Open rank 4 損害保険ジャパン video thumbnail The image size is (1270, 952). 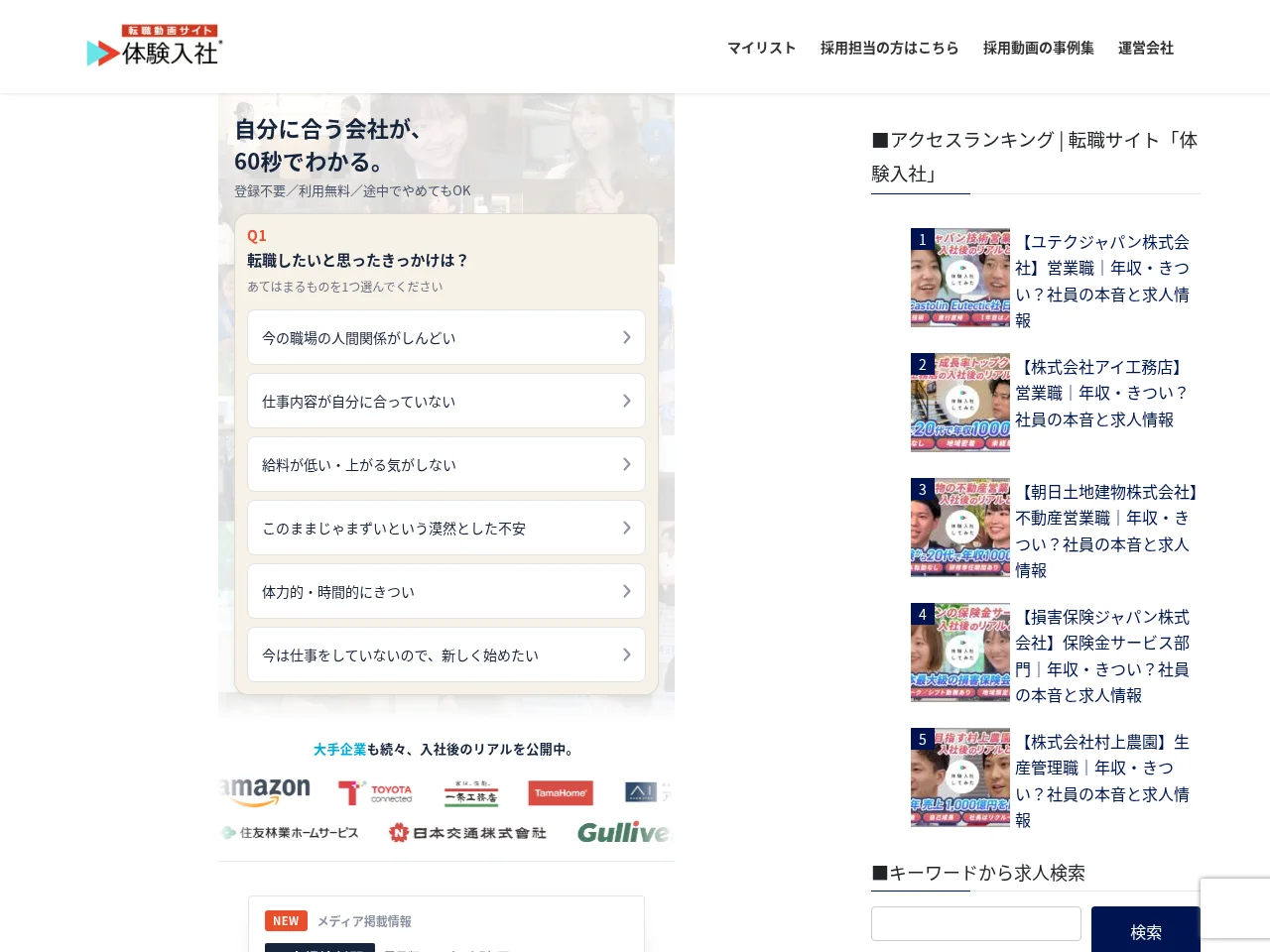(960, 653)
